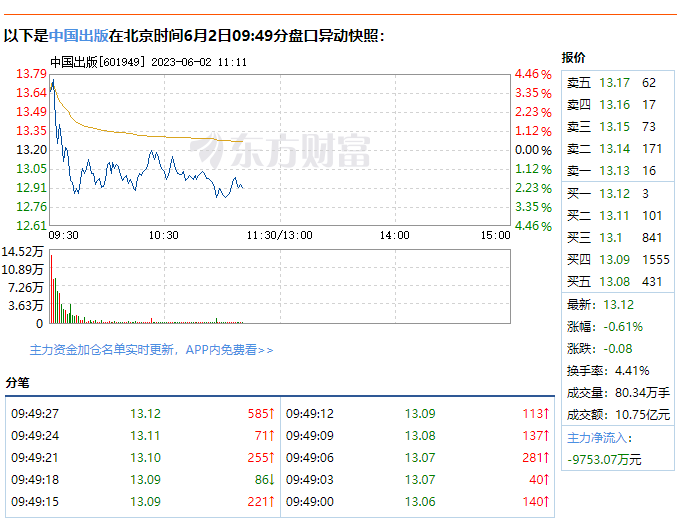Click the 成交量 80.34万手 value
The image size is (694, 520).
click(642, 393)
